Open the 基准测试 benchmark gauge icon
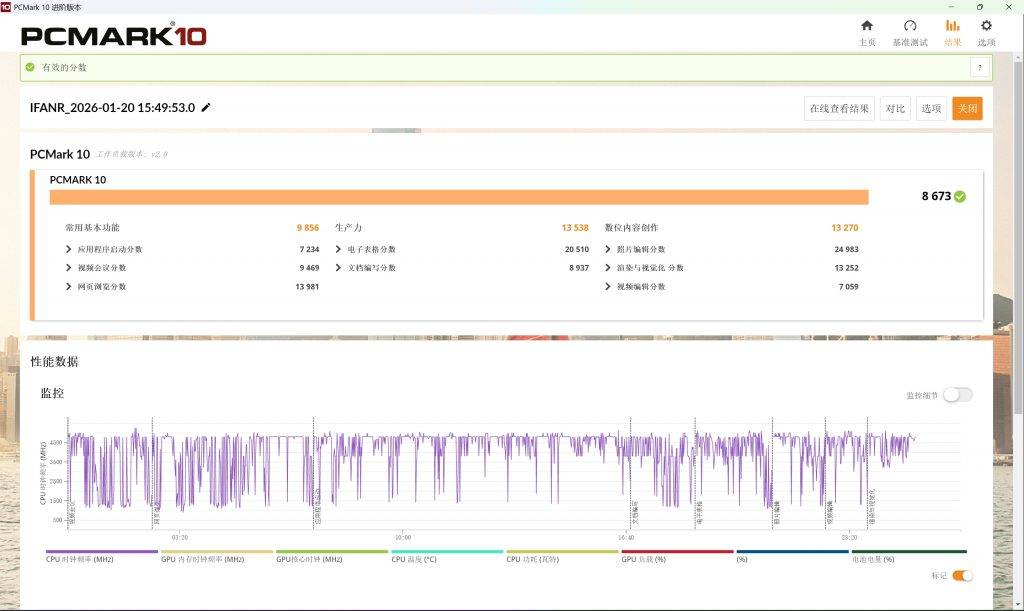Viewport: 1024px width, 611px height. (909, 26)
